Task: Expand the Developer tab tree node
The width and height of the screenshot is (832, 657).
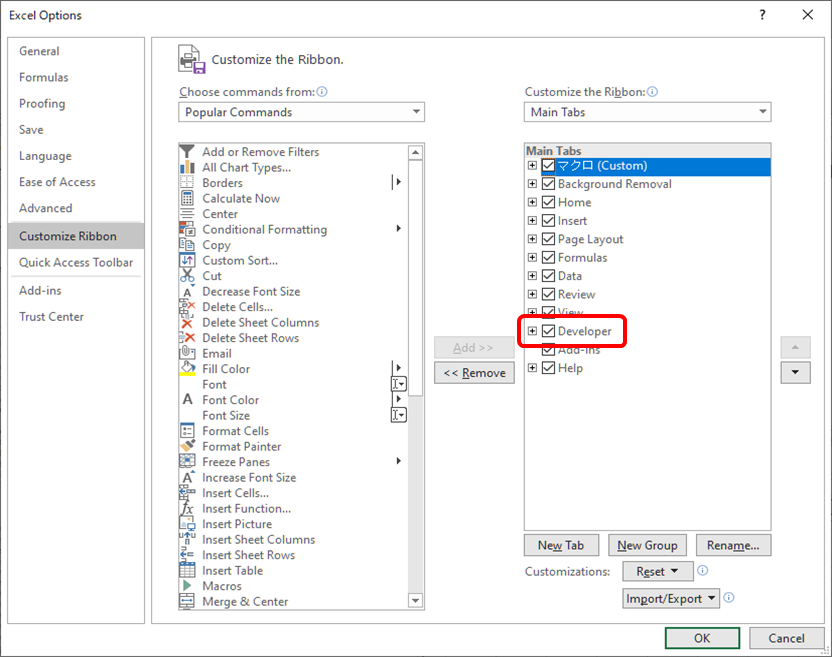Action: [532, 331]
